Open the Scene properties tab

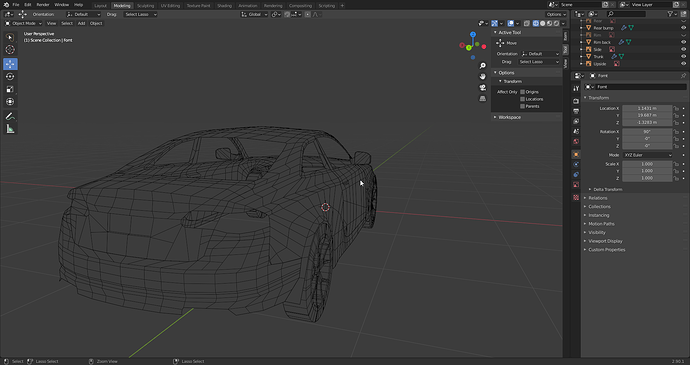pyautogui.click(x=576, y=132)
